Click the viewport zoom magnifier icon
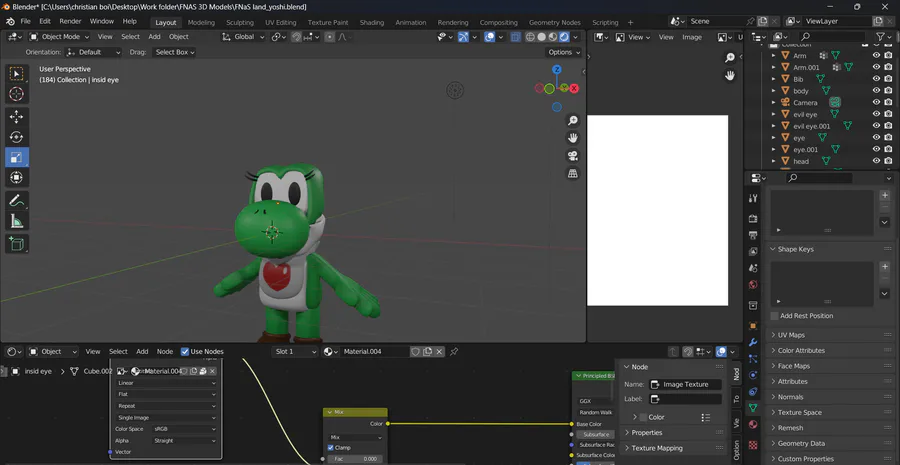Screen dimensions: 900x465 (572, 120)
